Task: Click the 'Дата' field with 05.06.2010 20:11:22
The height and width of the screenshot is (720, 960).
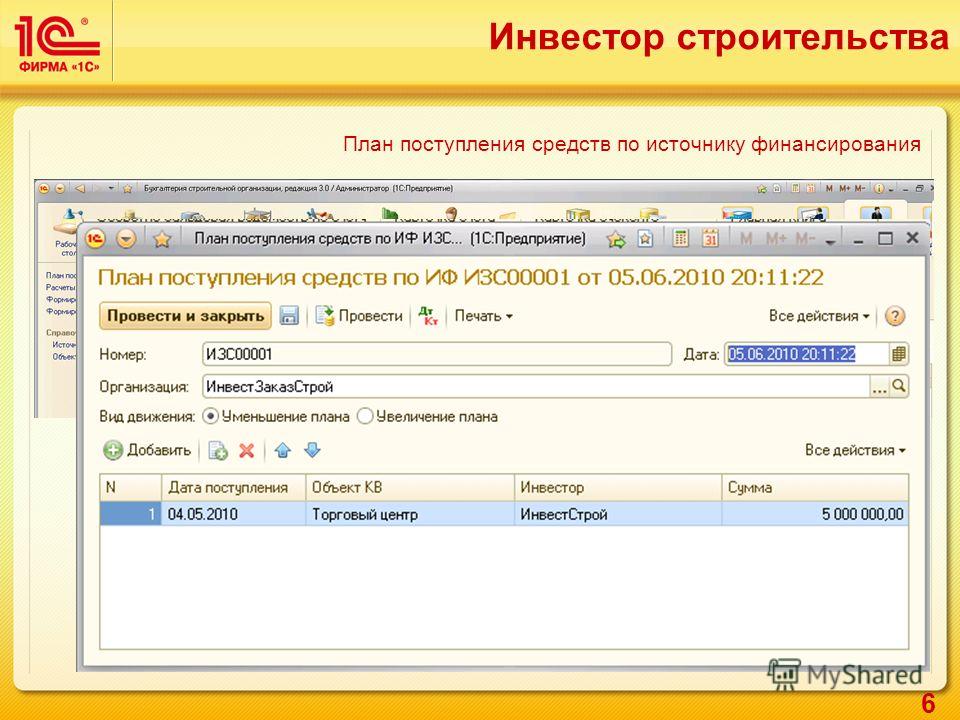Action: [x=806, y=354]
